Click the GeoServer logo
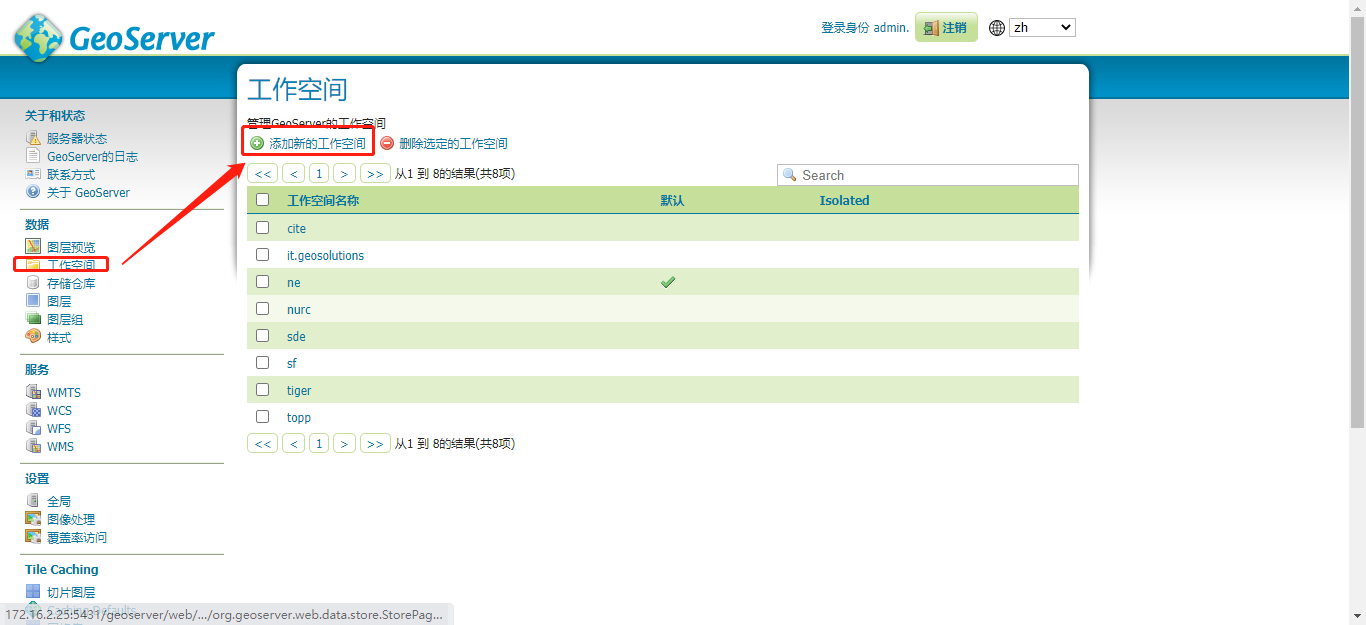The width and height of the screenshot is (1366, 625). [114, 37]
